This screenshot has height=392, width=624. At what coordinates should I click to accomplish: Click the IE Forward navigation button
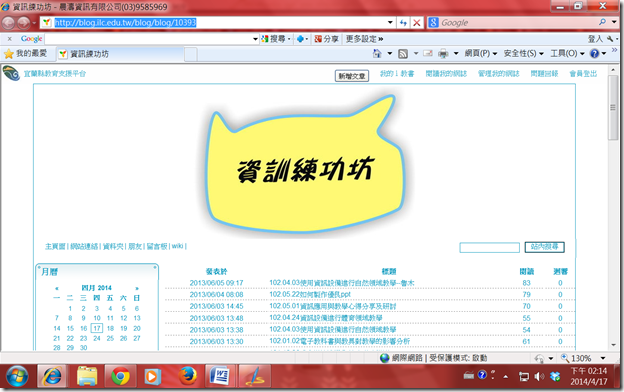[24, 23]
